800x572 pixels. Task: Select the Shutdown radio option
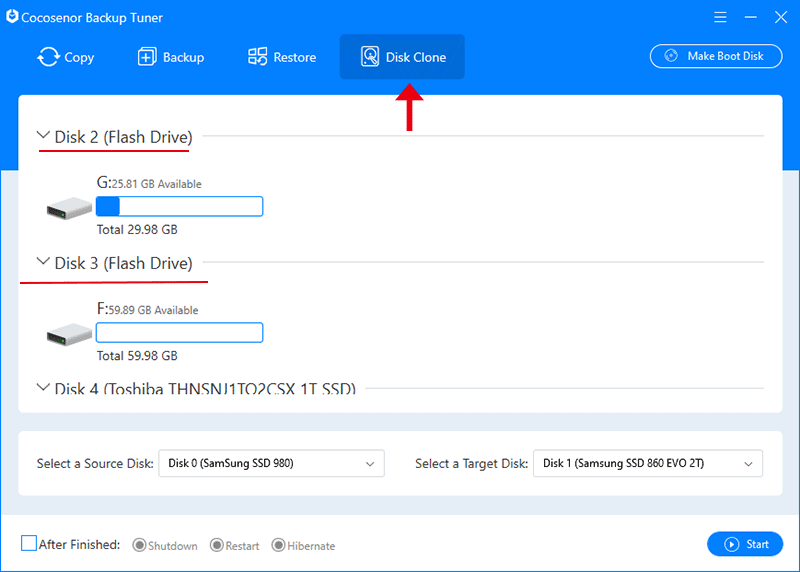click(139, 545)
